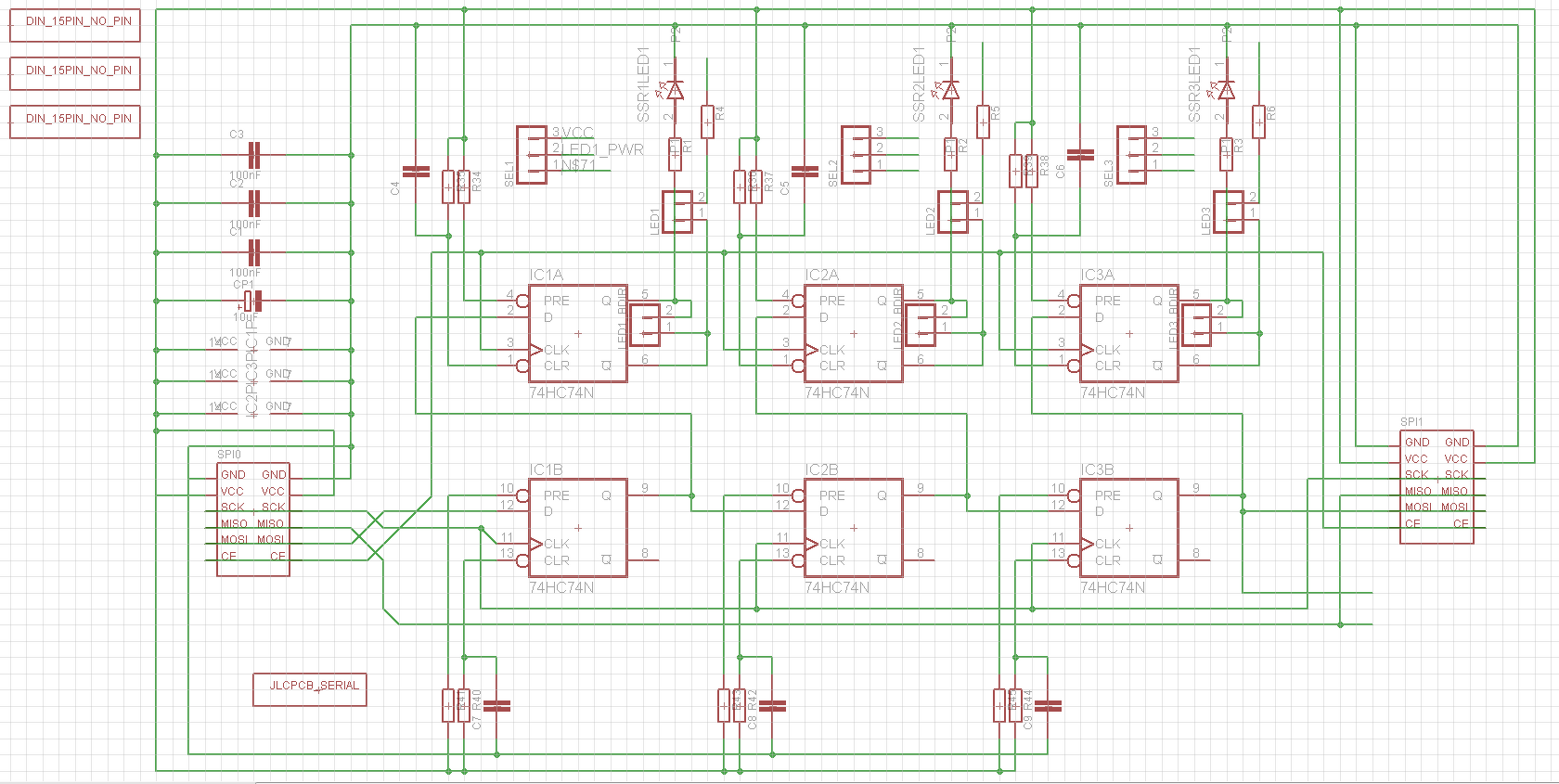Click the LED1_PWR net label
Image resolution: width=1559 pixels, height=784 pixels.
coord(602,149)
